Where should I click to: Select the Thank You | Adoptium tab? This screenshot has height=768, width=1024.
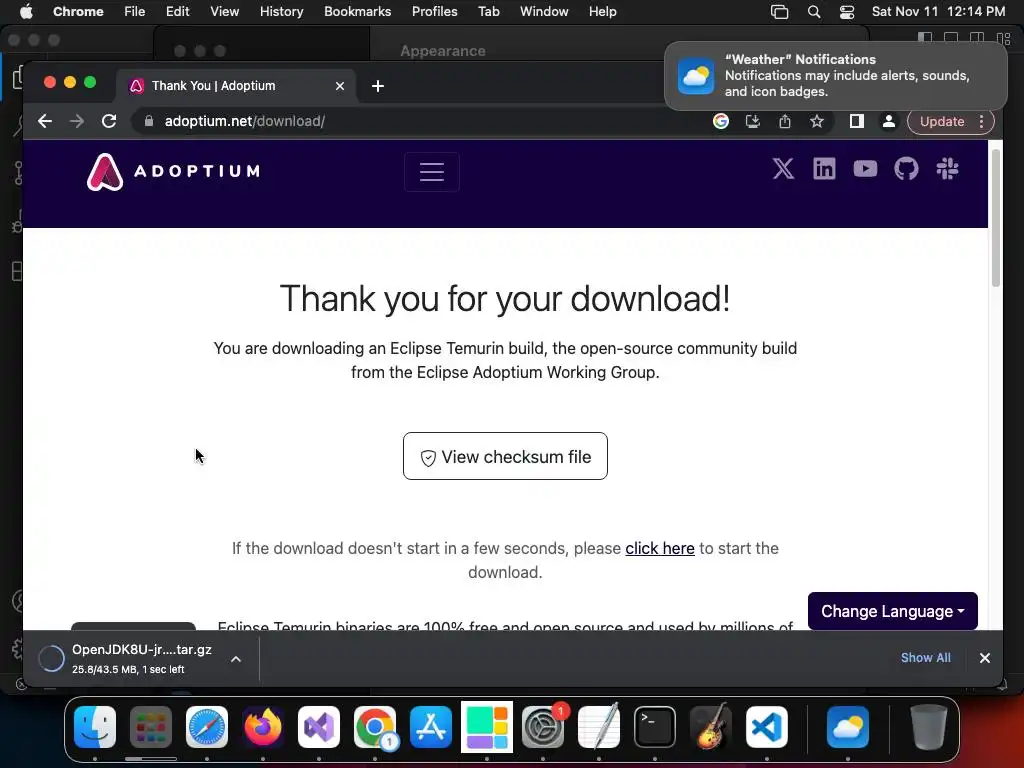(x=236, y=86)
